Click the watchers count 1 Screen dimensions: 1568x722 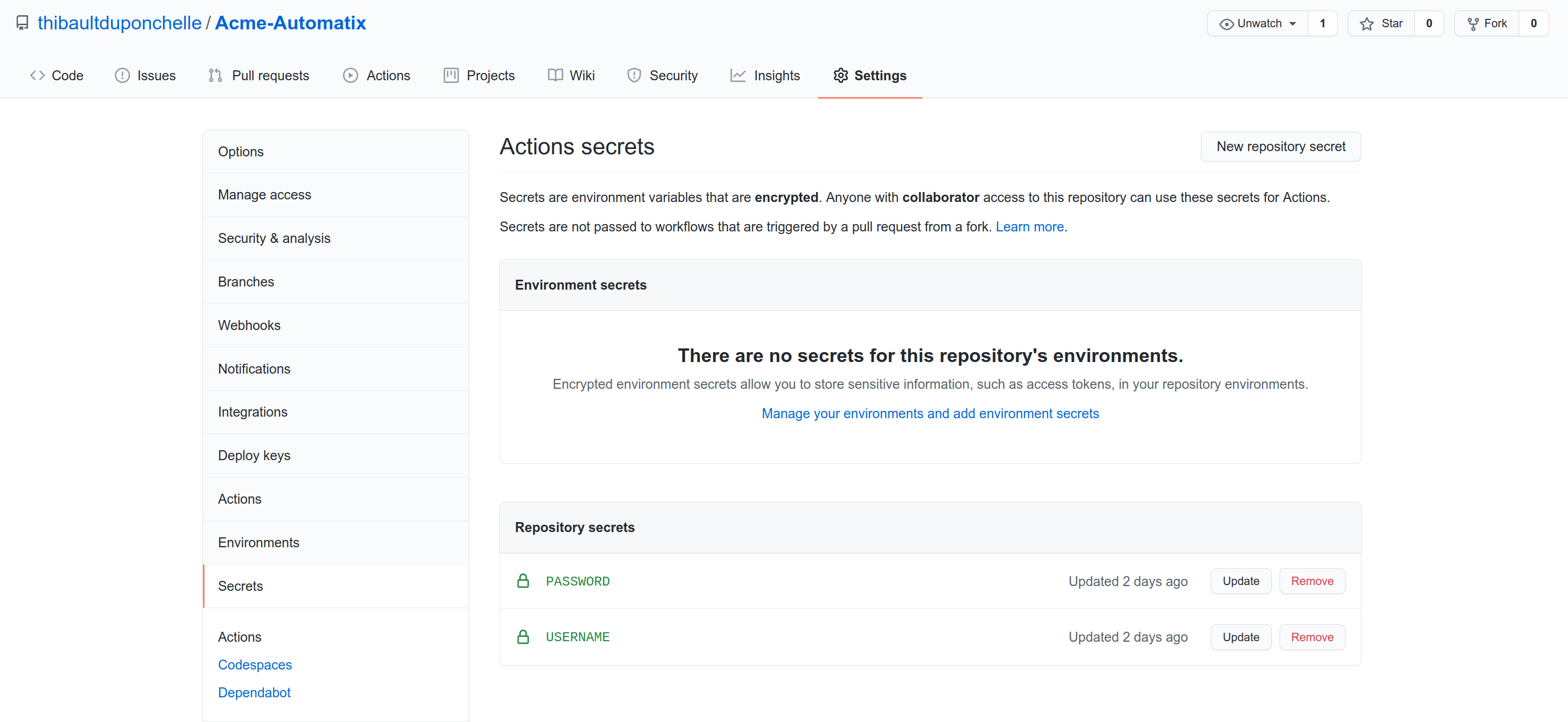click(1322, 24)
